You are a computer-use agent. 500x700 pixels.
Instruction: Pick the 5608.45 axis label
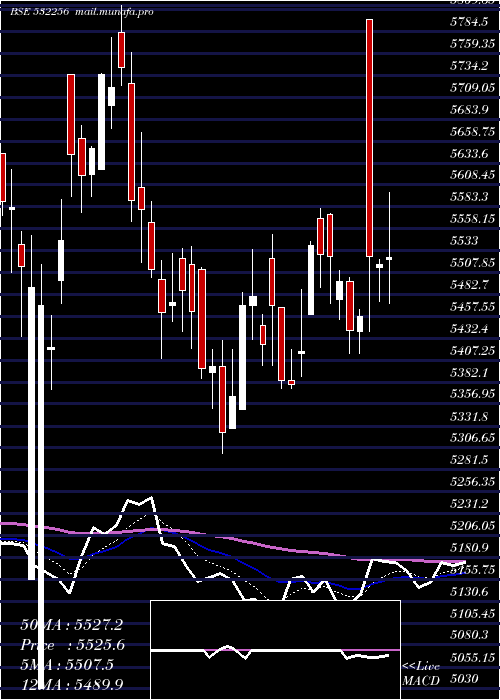tap(472, 175)
